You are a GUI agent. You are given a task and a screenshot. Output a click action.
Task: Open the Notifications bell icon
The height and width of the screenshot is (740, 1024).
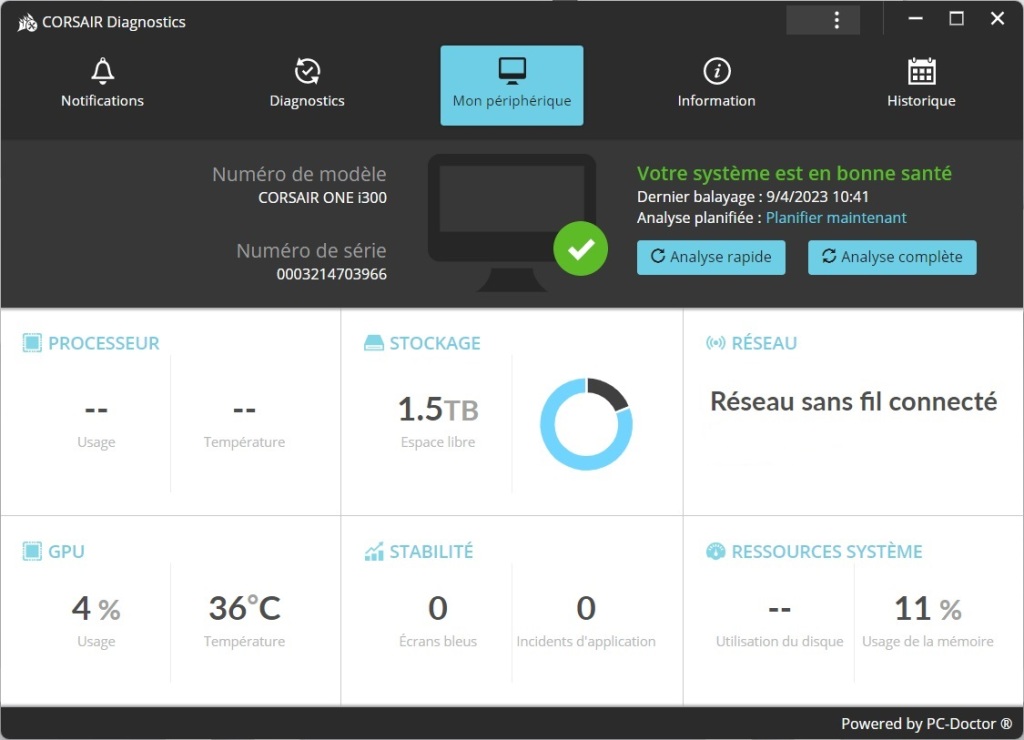102,70
